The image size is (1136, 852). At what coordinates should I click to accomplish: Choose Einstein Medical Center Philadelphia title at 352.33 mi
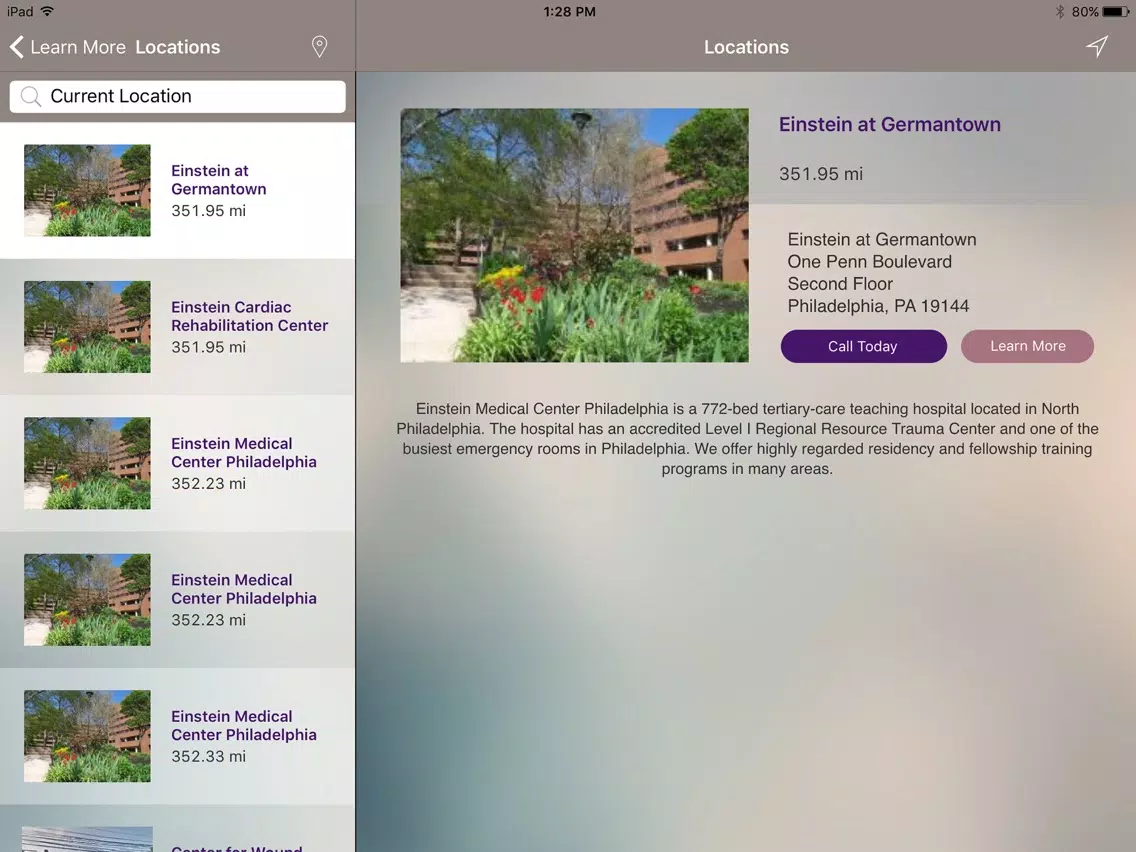243,725
